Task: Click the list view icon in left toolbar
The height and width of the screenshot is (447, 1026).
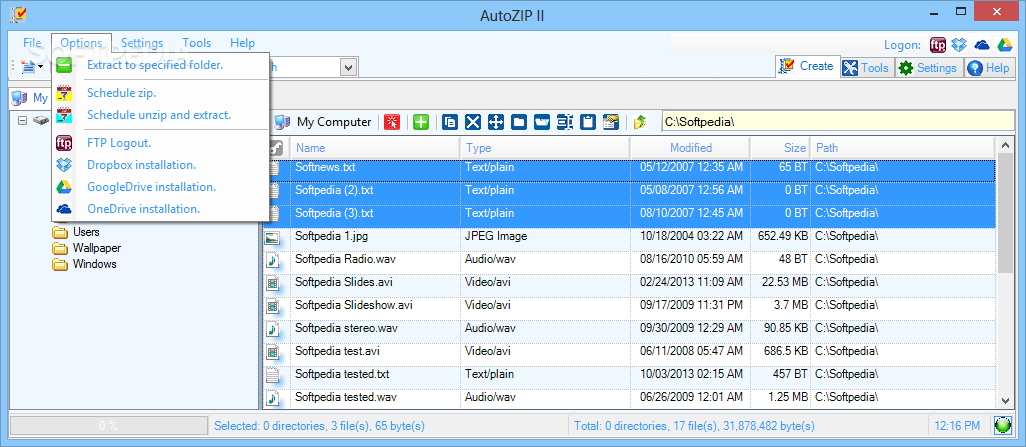Action: coord(28,66)
